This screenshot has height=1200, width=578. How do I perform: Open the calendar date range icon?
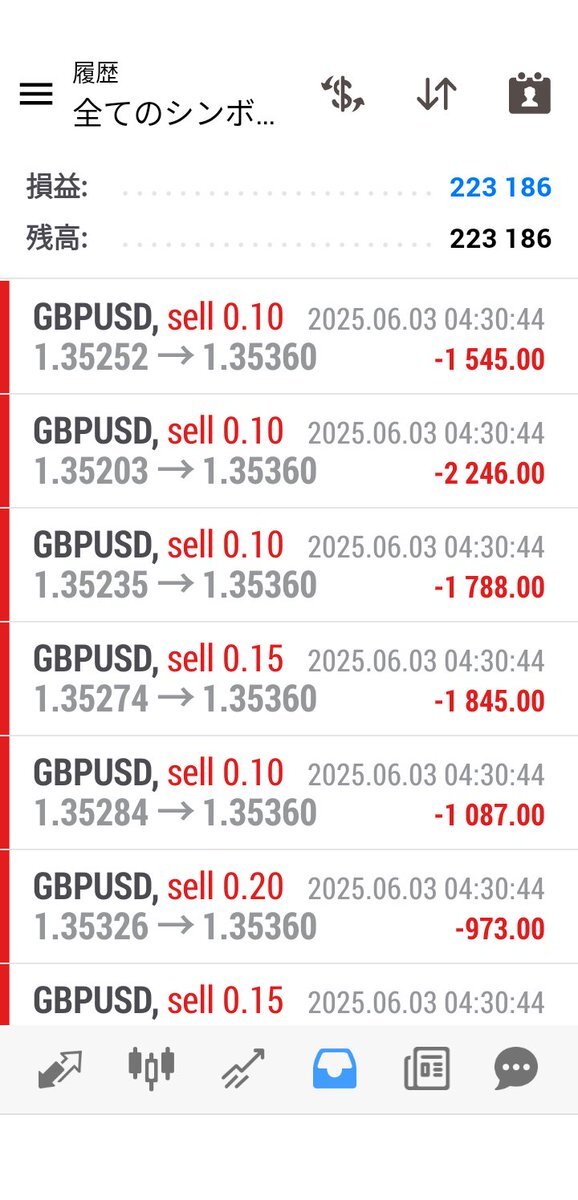tap(530, 94)
